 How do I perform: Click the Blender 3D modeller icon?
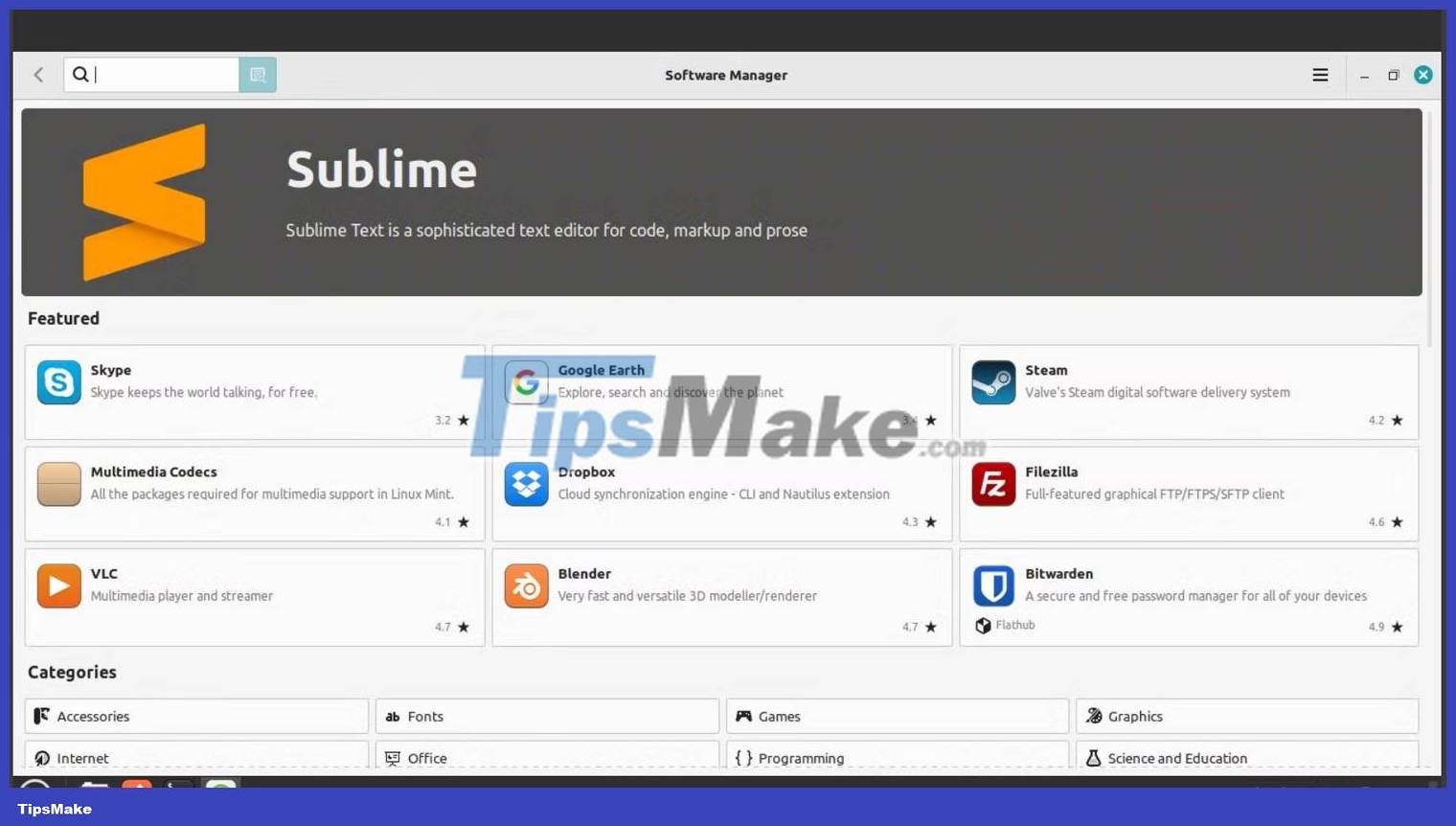526,585
